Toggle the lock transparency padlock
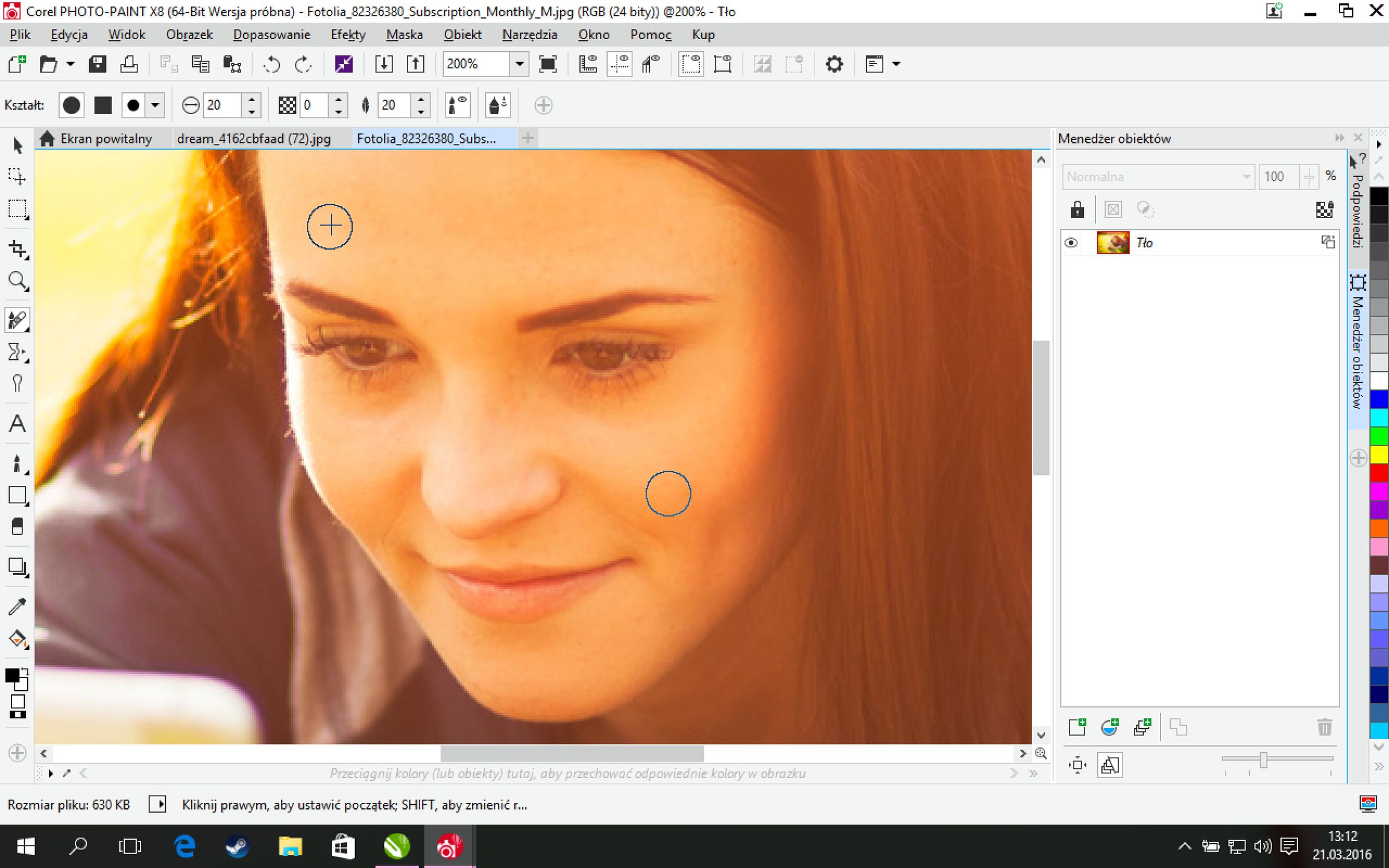 1077,210
